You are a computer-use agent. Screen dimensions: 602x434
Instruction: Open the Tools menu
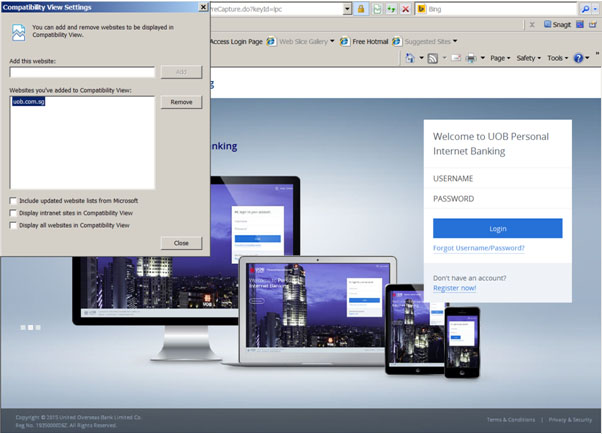pyautogui.click(x=557, y=58)
